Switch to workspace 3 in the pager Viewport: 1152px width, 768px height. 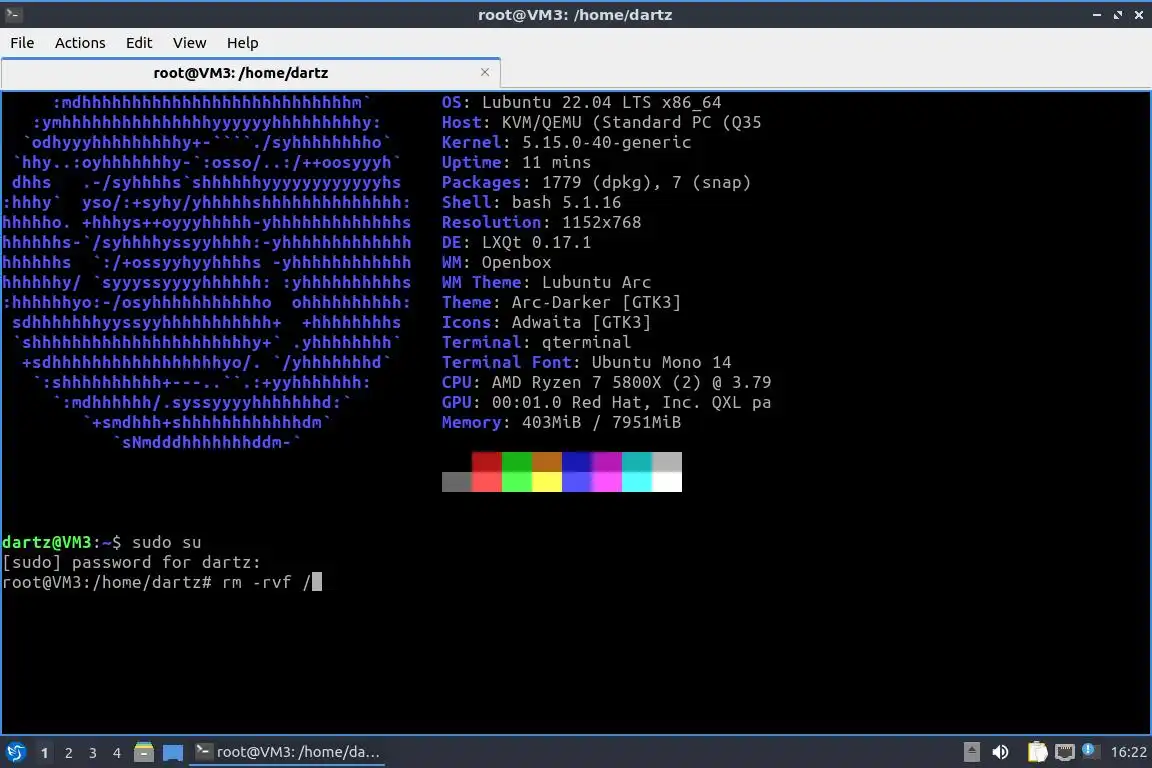tap(93, 753)
